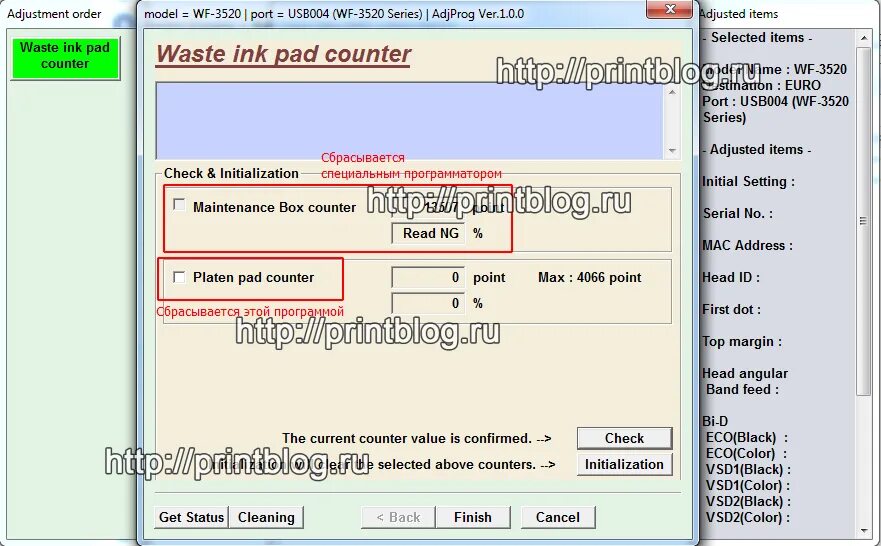The image size is (881, 546).
Task: Click the Initialization button
Action: pos(624,465)
